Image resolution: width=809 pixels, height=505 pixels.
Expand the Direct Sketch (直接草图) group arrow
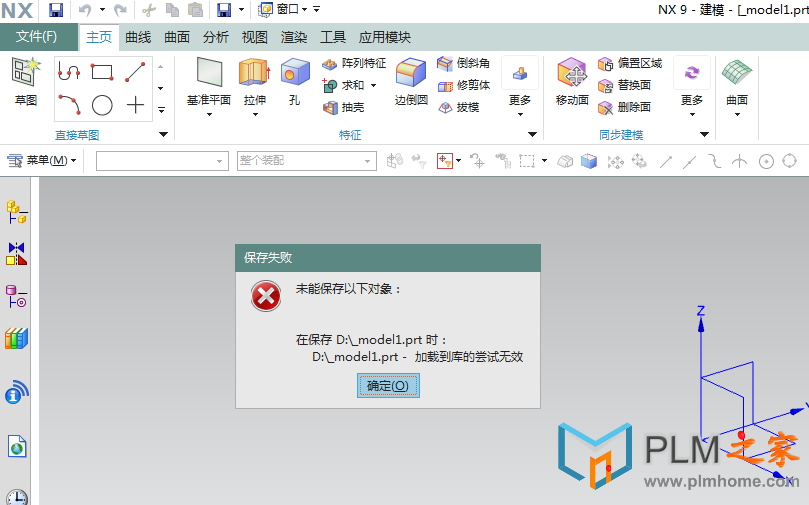(164, 135)
